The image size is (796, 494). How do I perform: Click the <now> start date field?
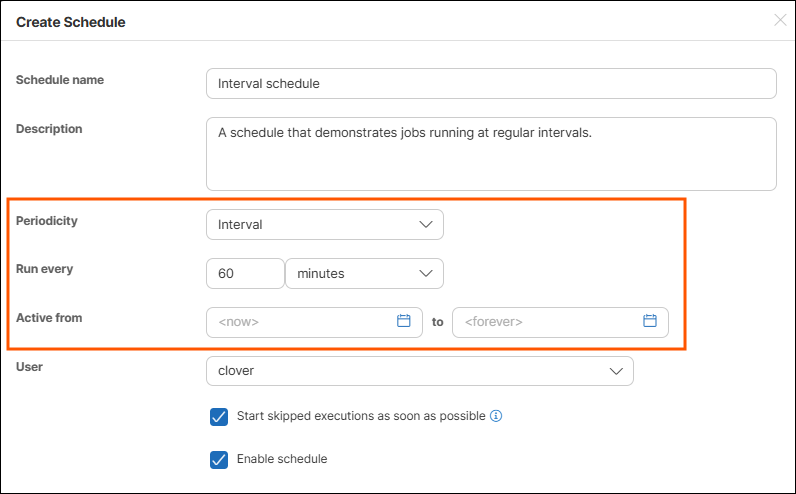300,322
